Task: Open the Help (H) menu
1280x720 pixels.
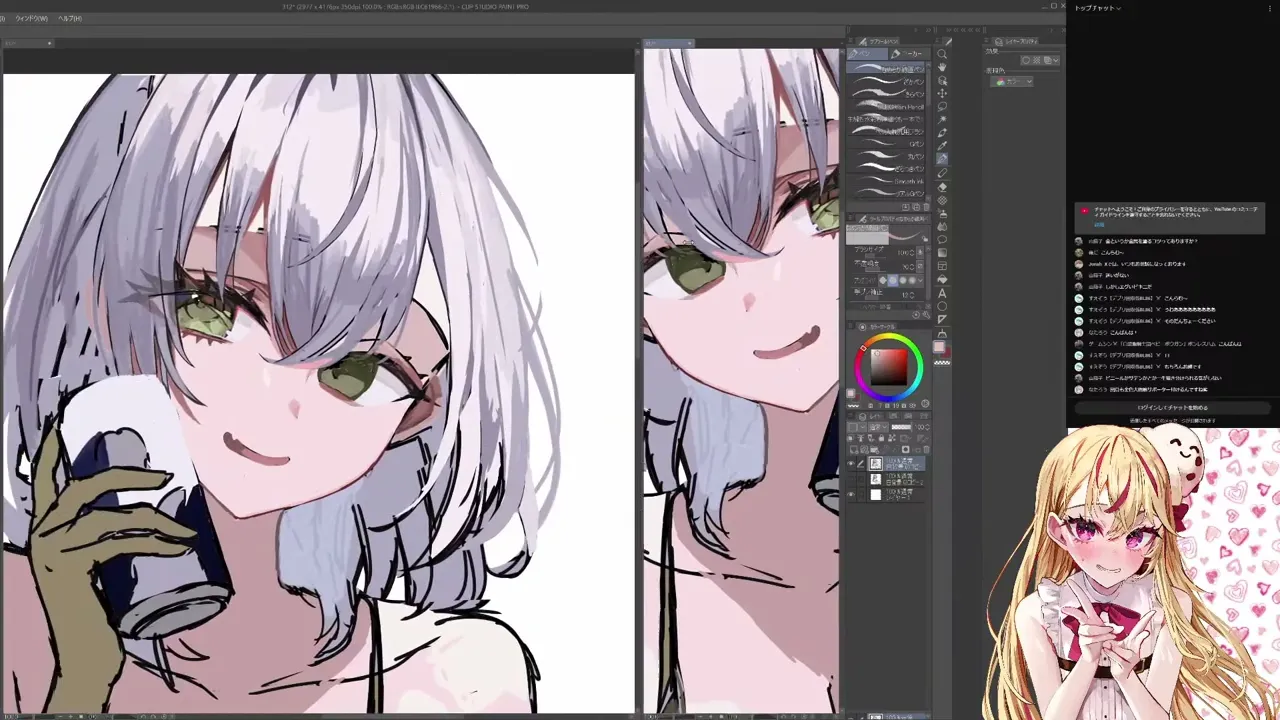Action: tap(70, 19)
